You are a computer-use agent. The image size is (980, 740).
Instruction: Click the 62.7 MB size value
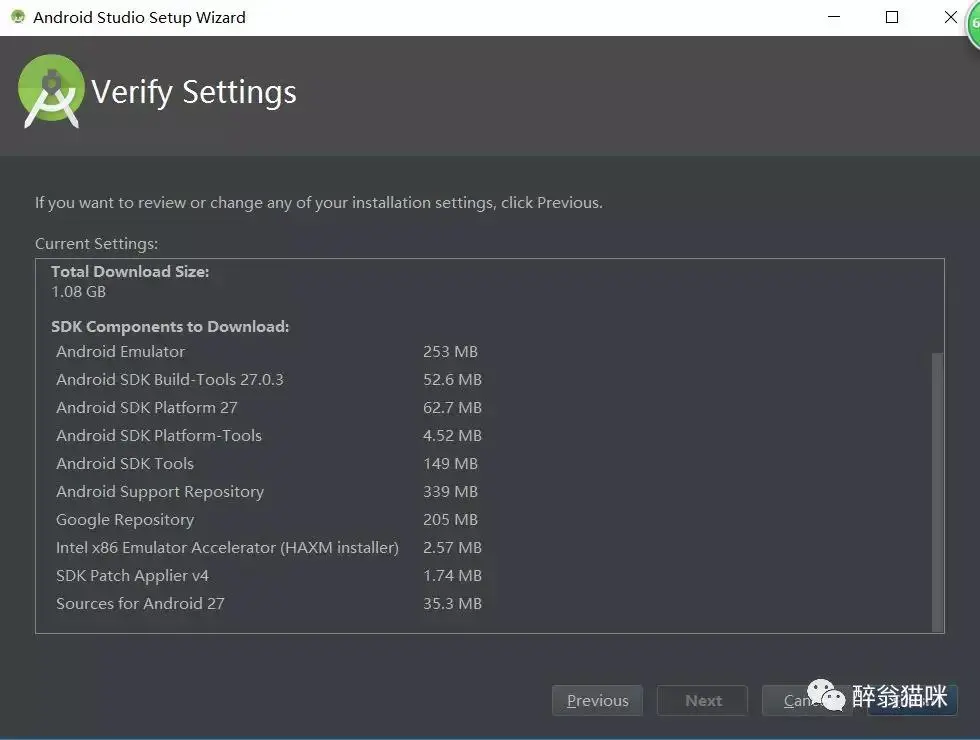pyautogui.click(x=452, y=408)
